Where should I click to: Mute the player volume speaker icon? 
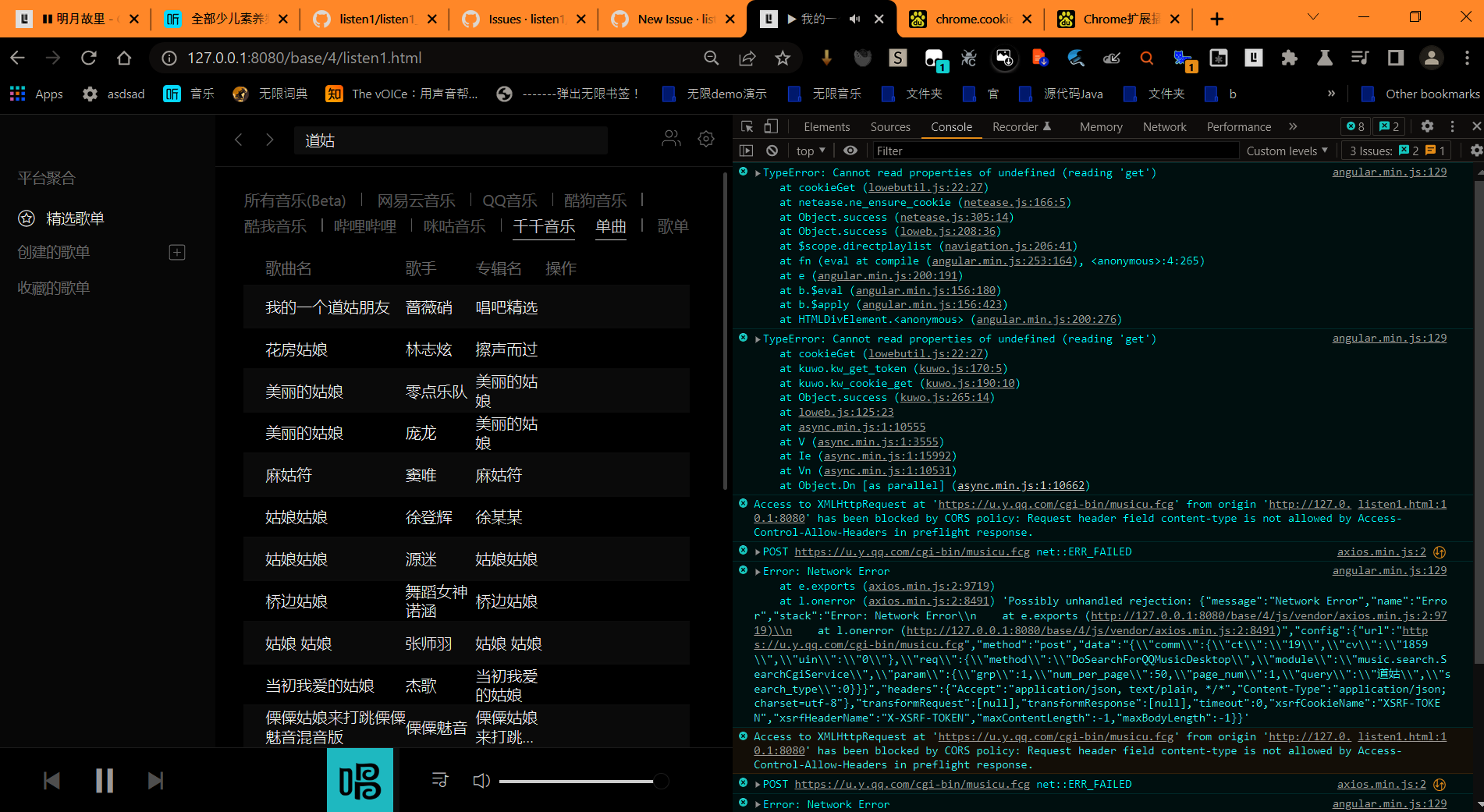[x=481, y=781]
